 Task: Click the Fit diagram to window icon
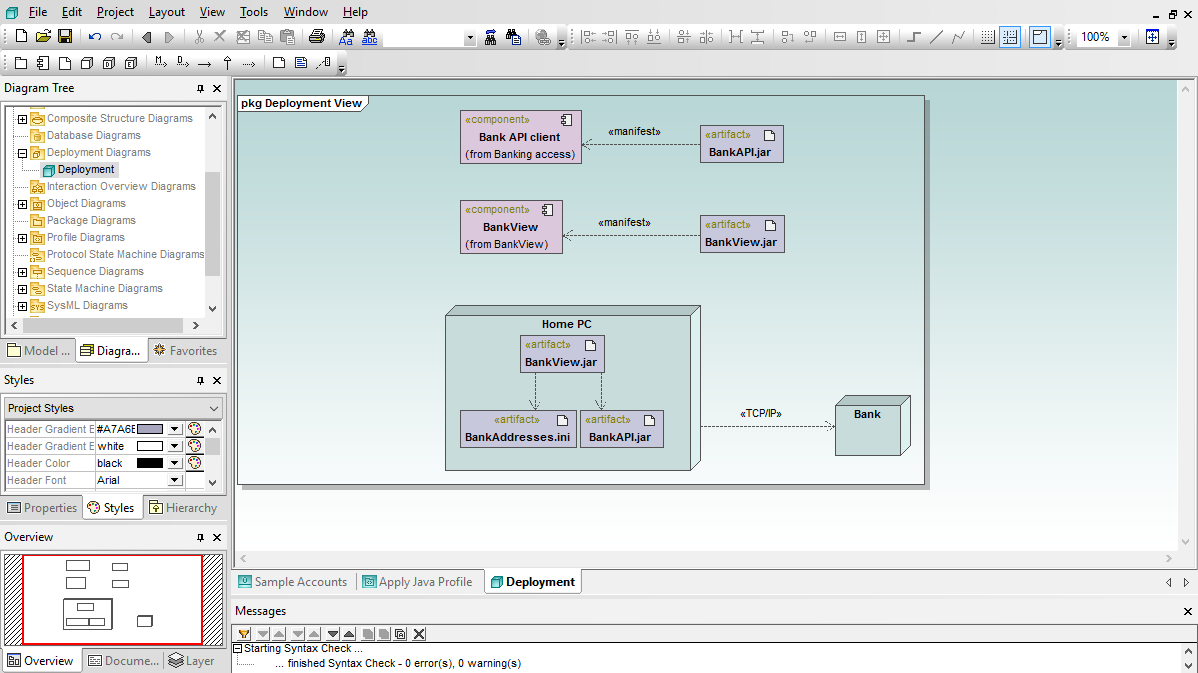pyautogui.click(x=1152, y=37)
